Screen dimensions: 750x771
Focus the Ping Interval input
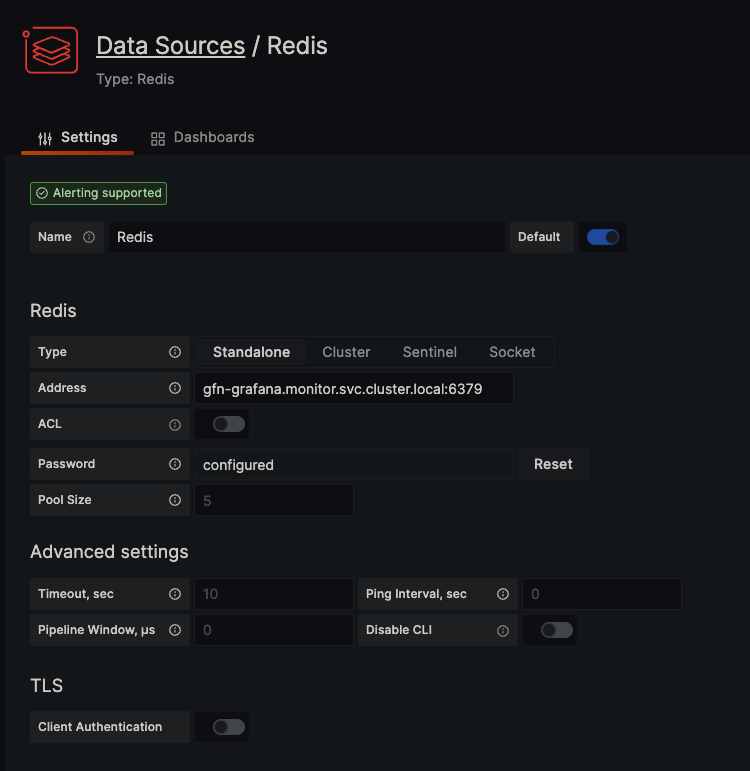[x=601, y=594]
